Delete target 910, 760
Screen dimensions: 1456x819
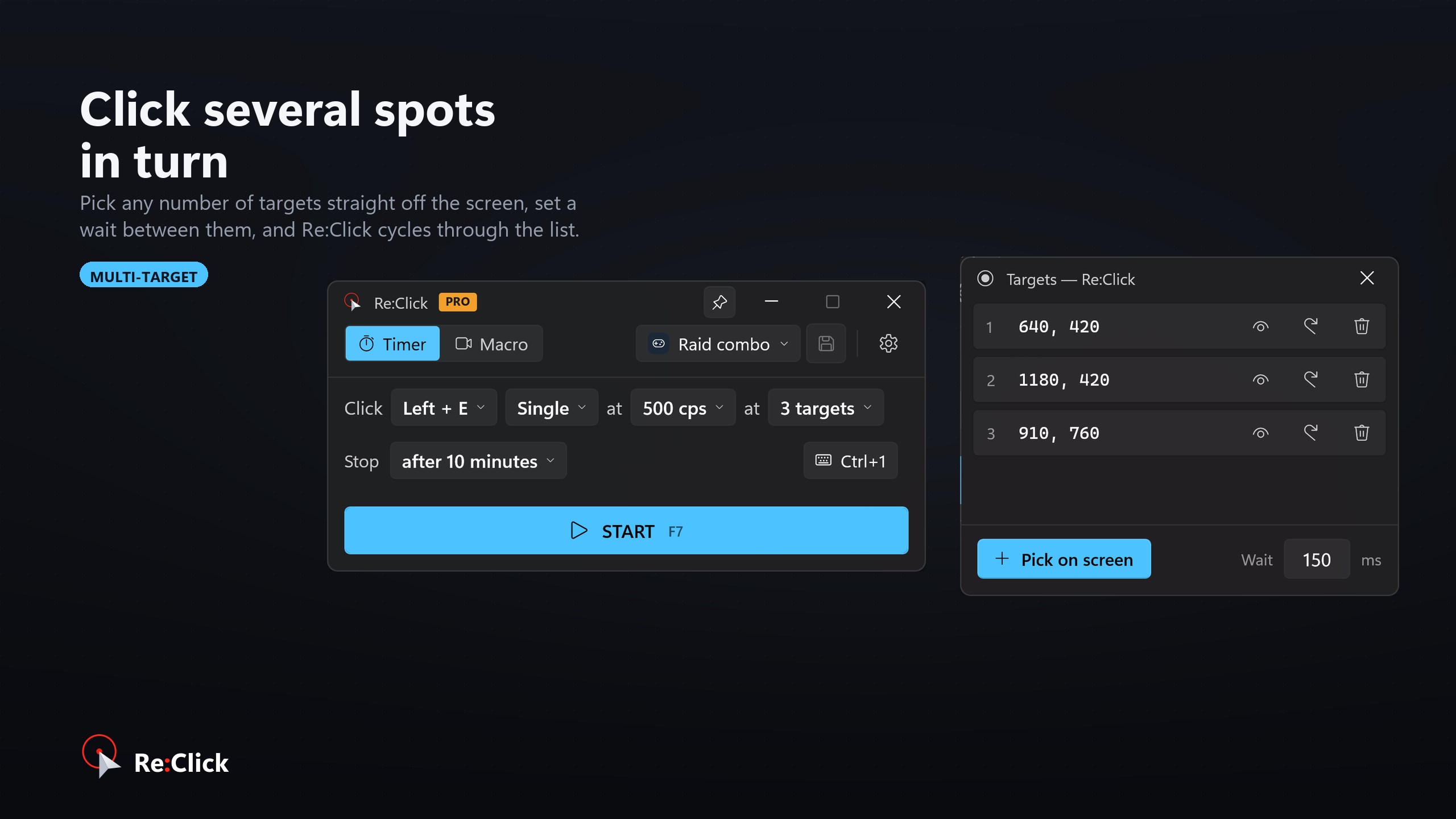pyautogui.click(x=1362, y=433)
